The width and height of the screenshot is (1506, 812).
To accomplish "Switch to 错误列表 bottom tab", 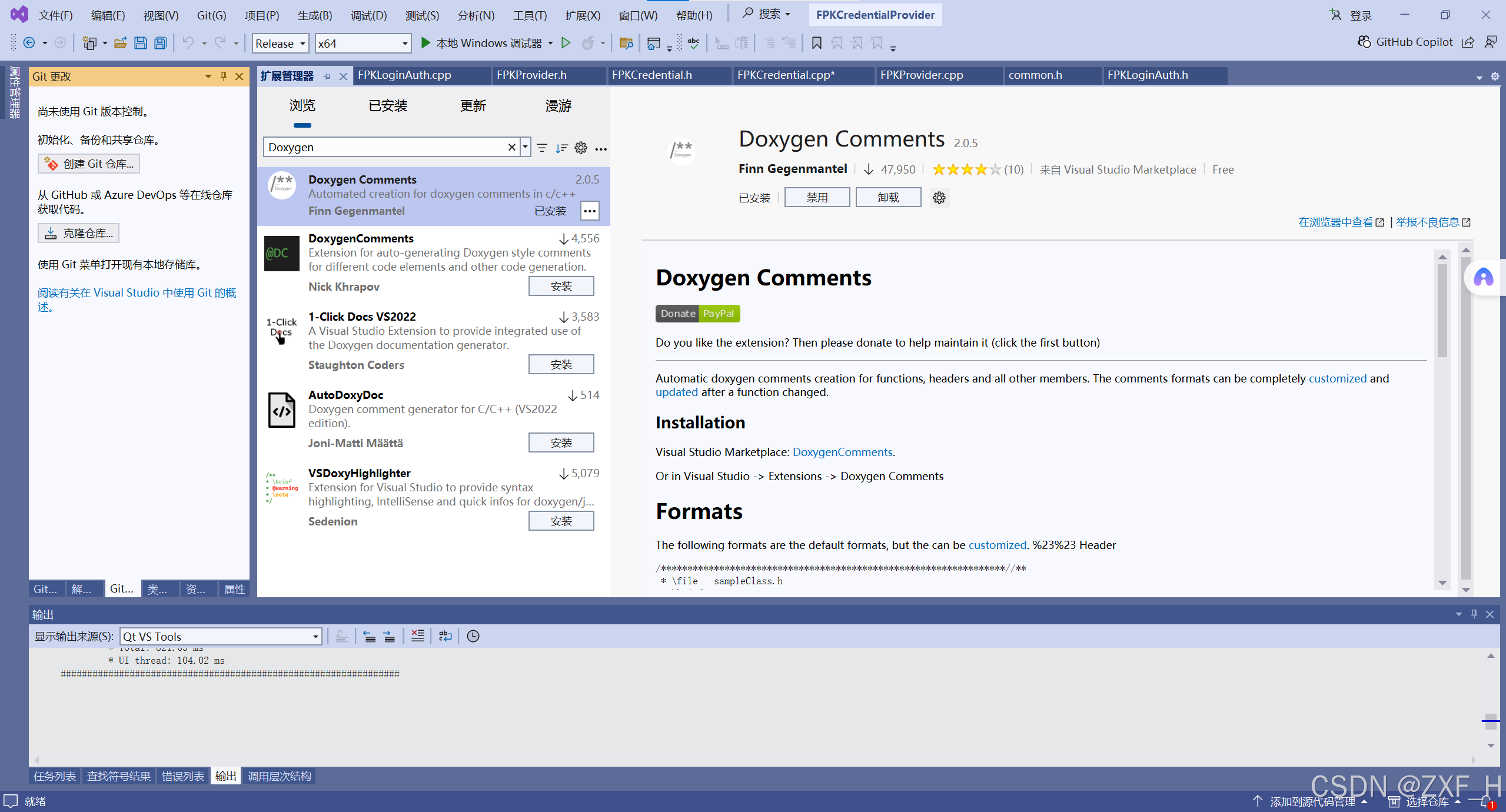I will (183, 776).
